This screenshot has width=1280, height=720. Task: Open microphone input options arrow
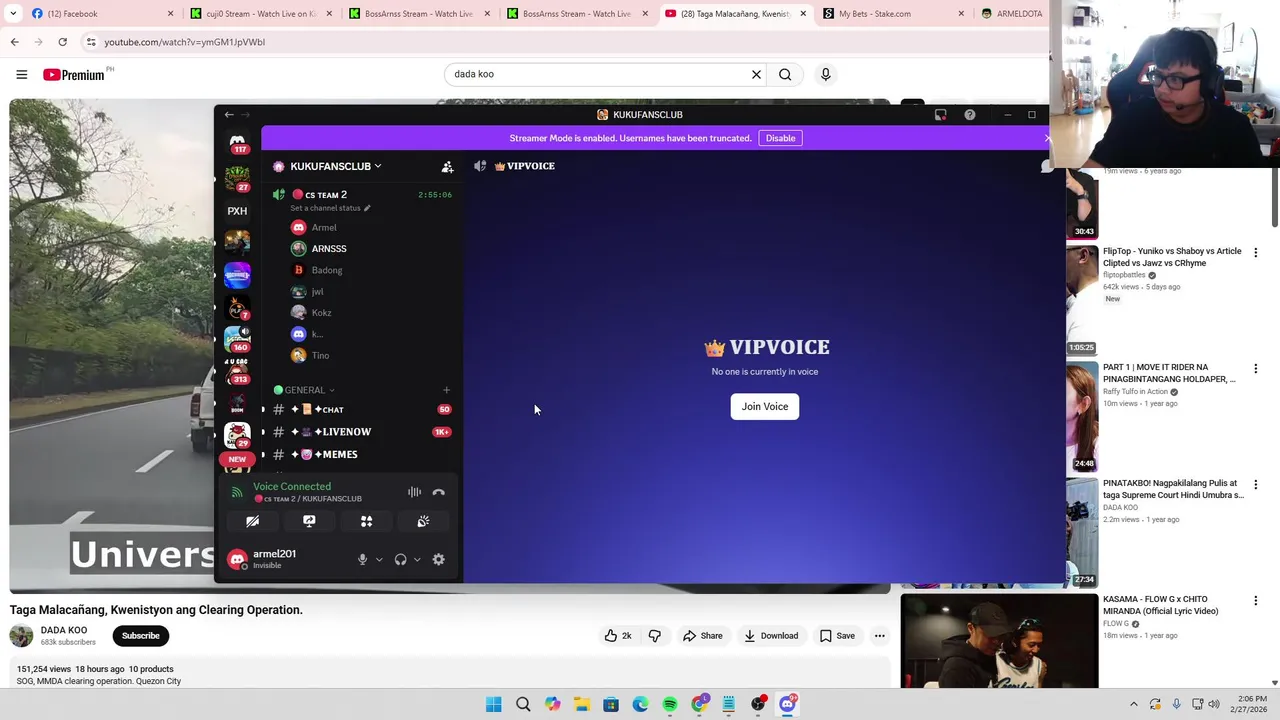(x=379, y=560)
